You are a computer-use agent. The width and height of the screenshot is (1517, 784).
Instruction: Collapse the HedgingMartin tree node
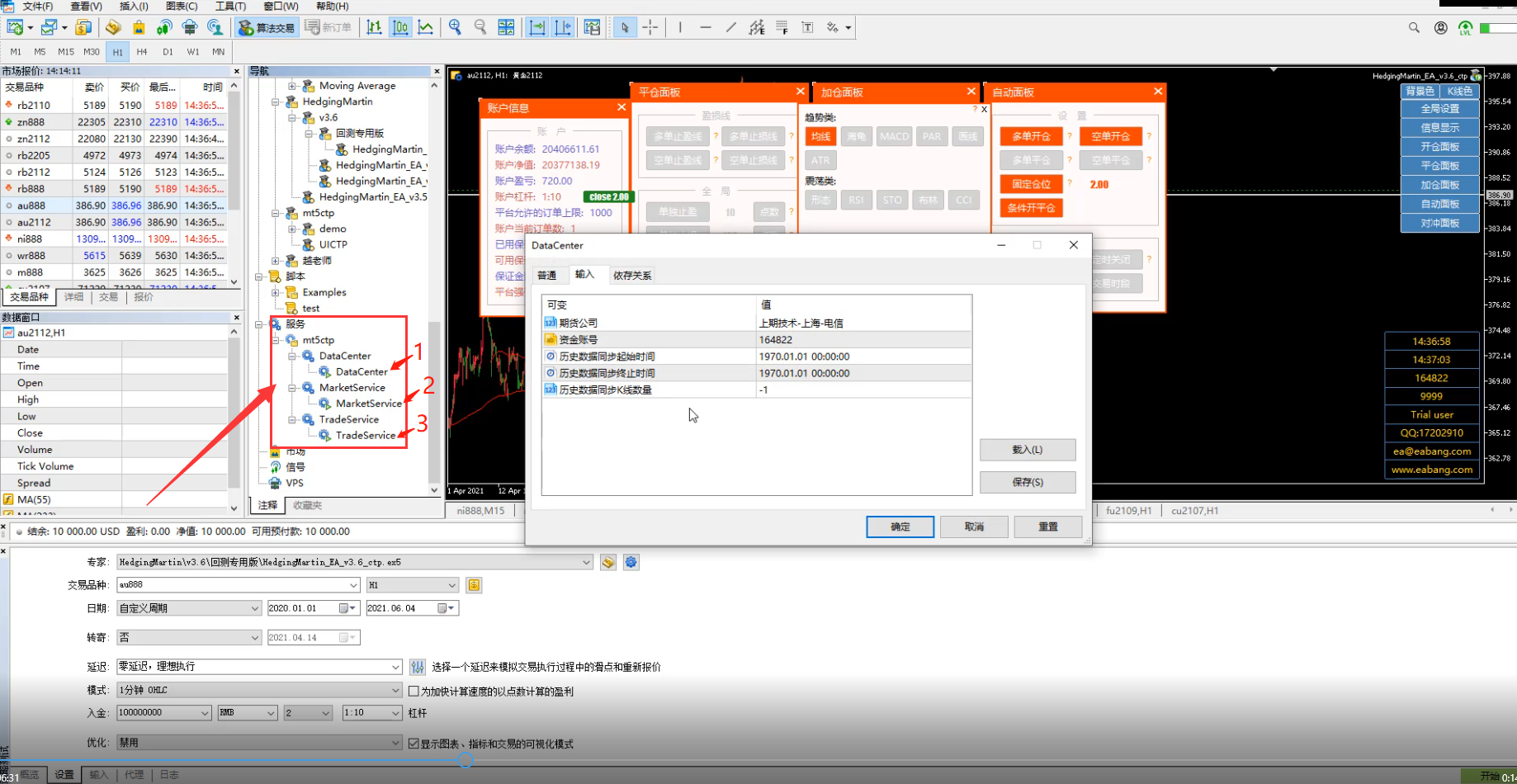click(x=276, y=102)
